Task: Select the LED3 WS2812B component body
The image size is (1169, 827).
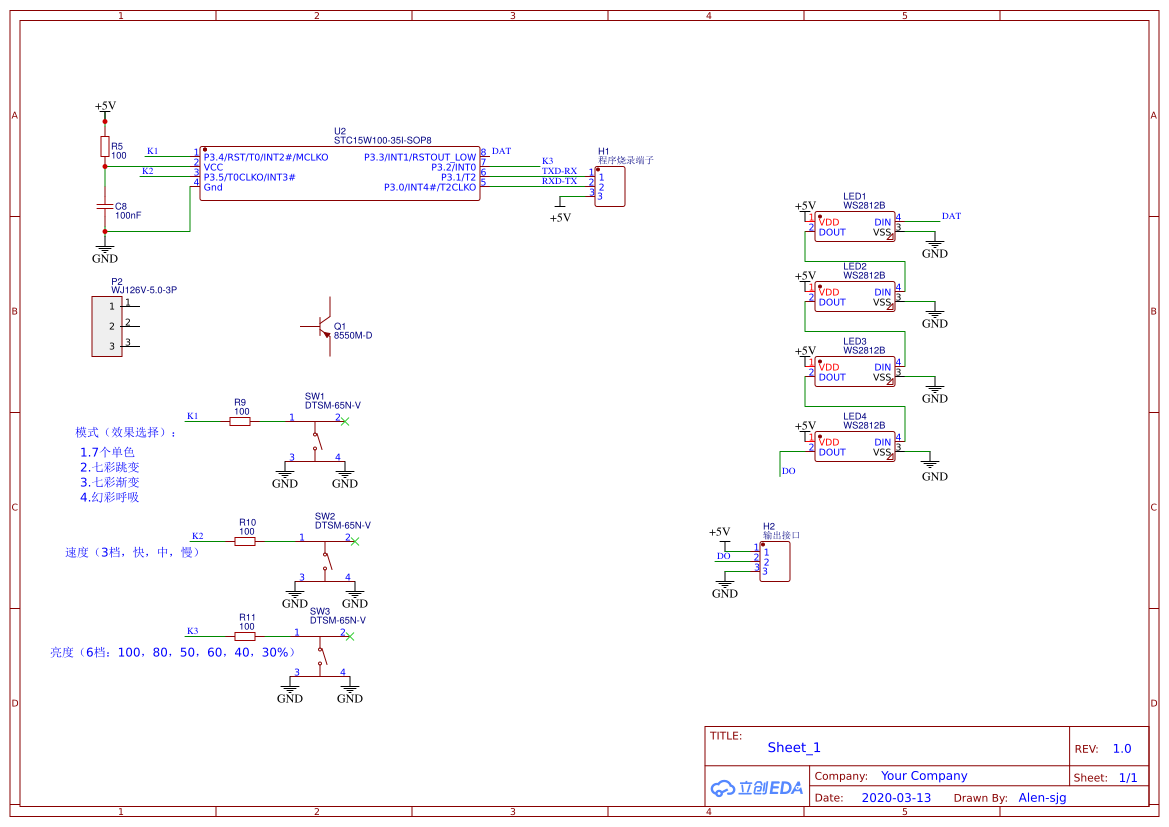Action: (854, 372)
